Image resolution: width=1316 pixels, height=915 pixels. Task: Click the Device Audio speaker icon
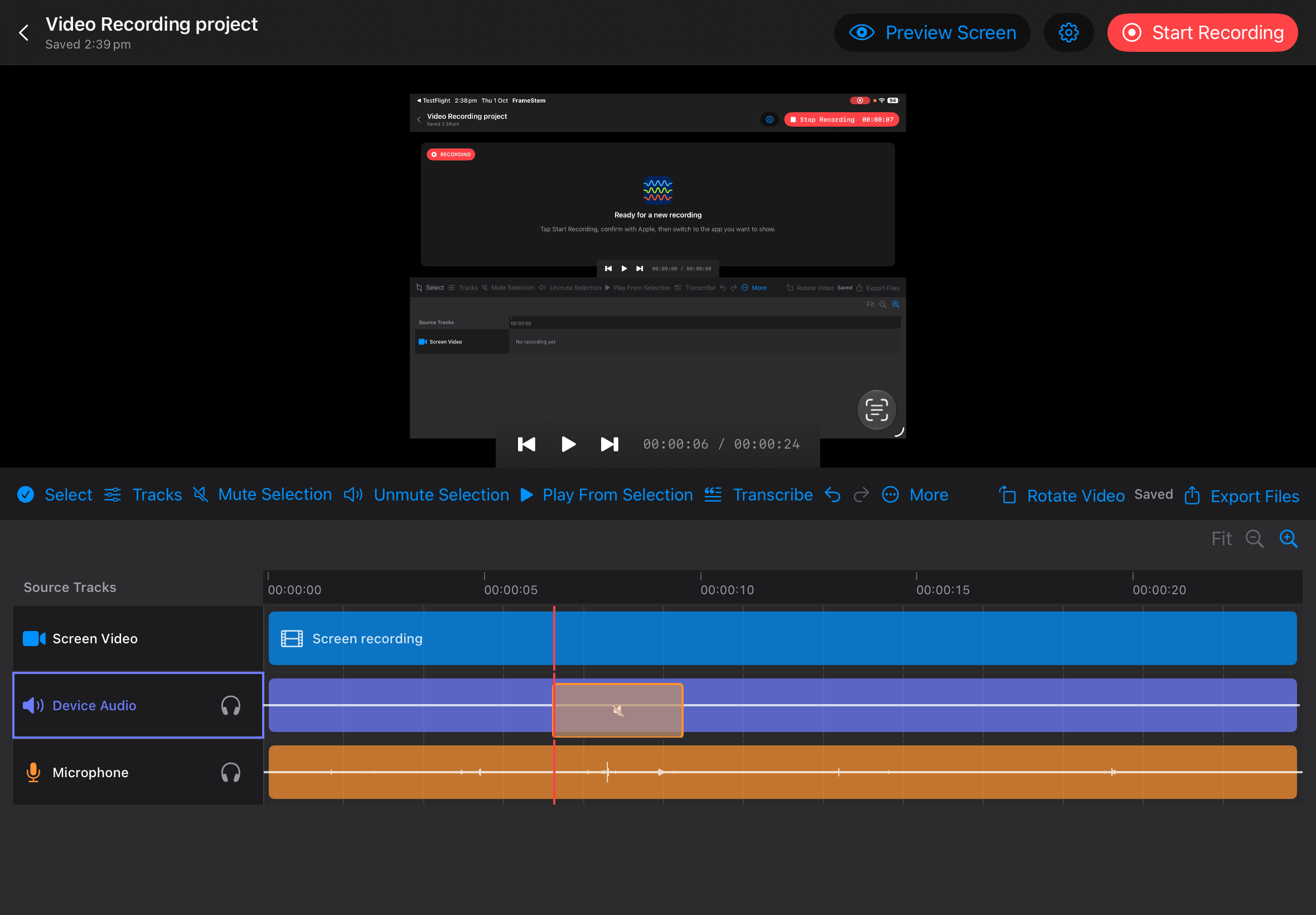[33, 705]
